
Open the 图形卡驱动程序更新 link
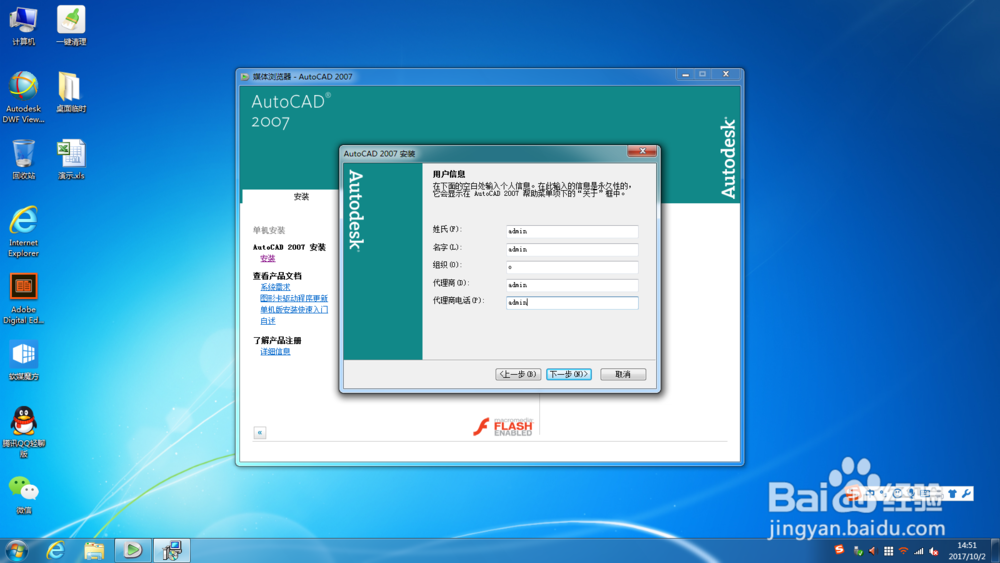coord(294,298)
